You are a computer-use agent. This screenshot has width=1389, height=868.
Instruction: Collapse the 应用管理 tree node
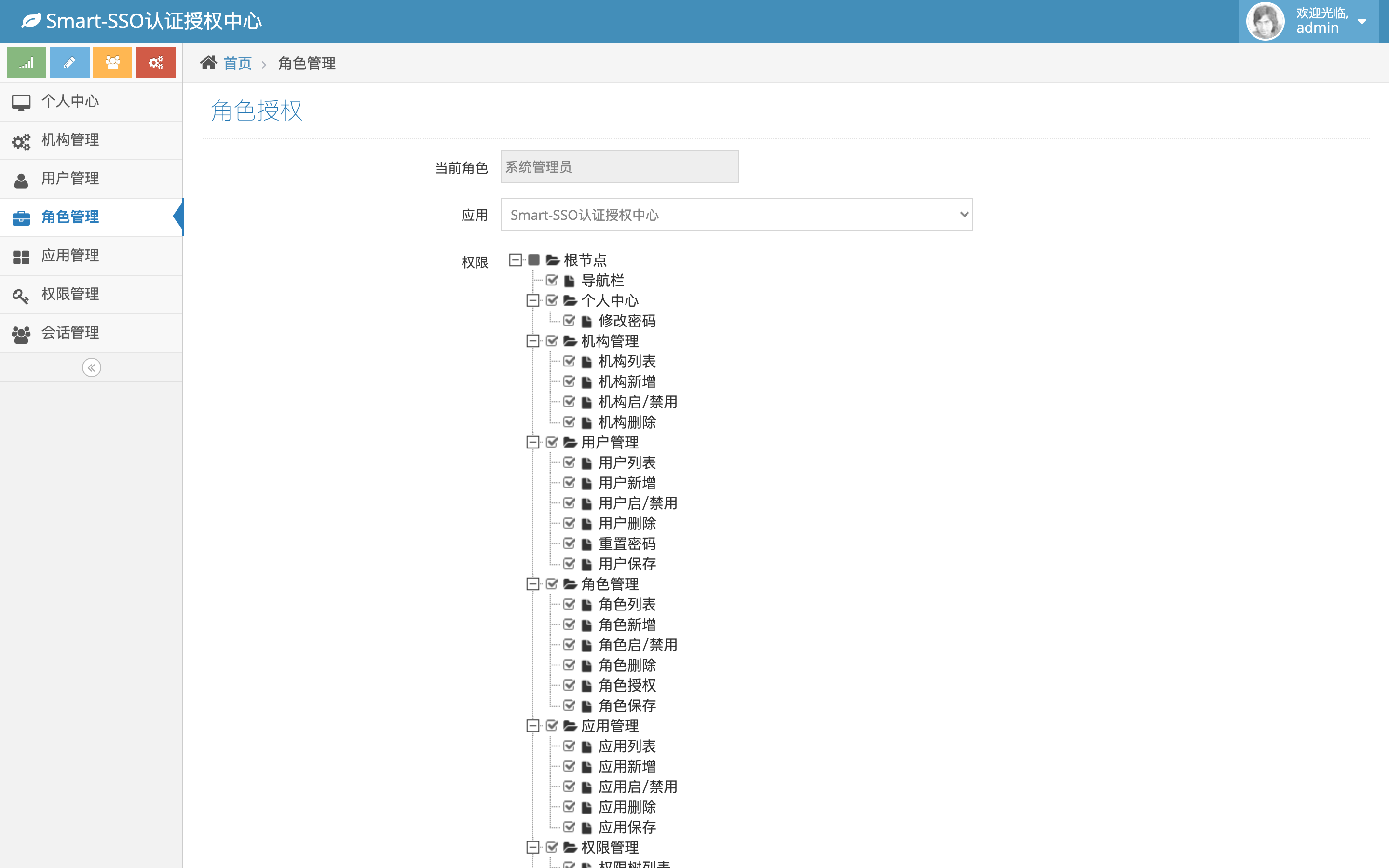click(532, 726)
